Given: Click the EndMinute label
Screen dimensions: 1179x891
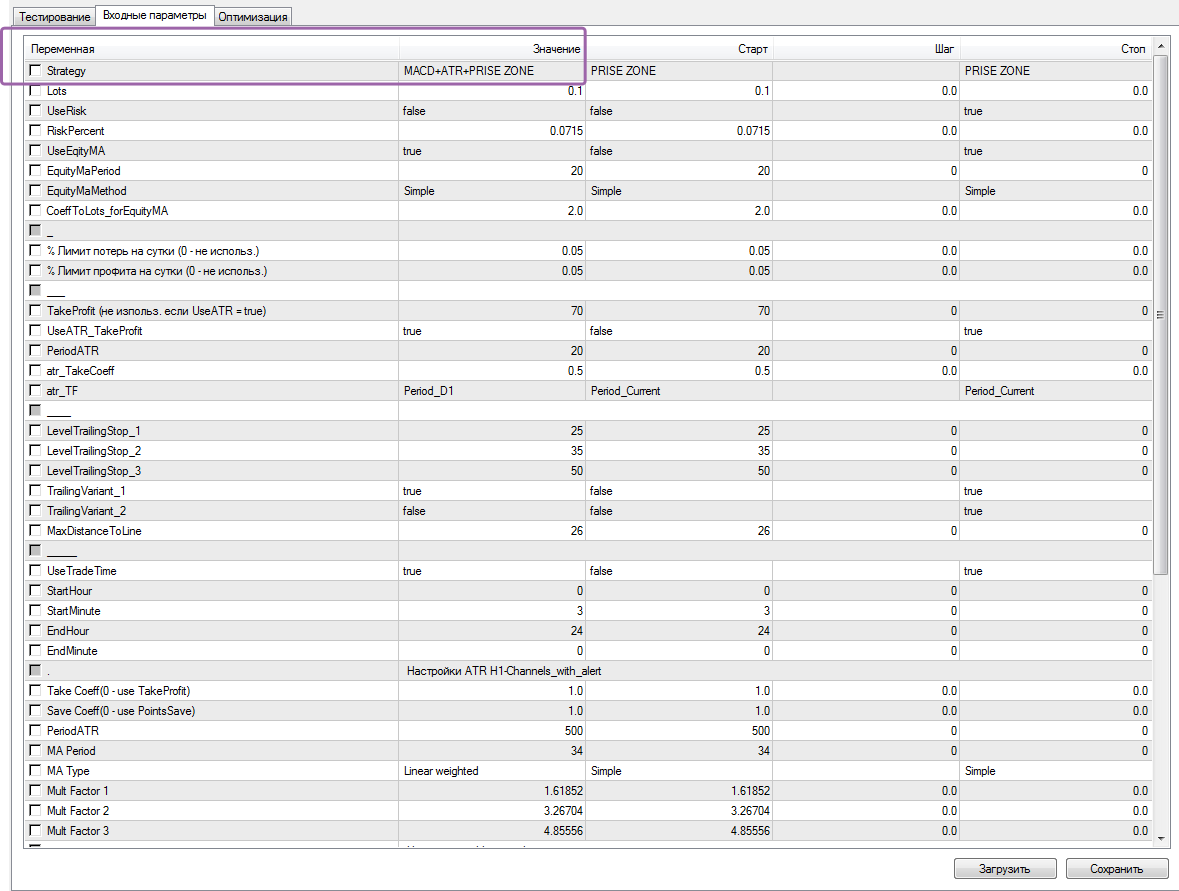Looking at the screenshot, I should (71, 651).
